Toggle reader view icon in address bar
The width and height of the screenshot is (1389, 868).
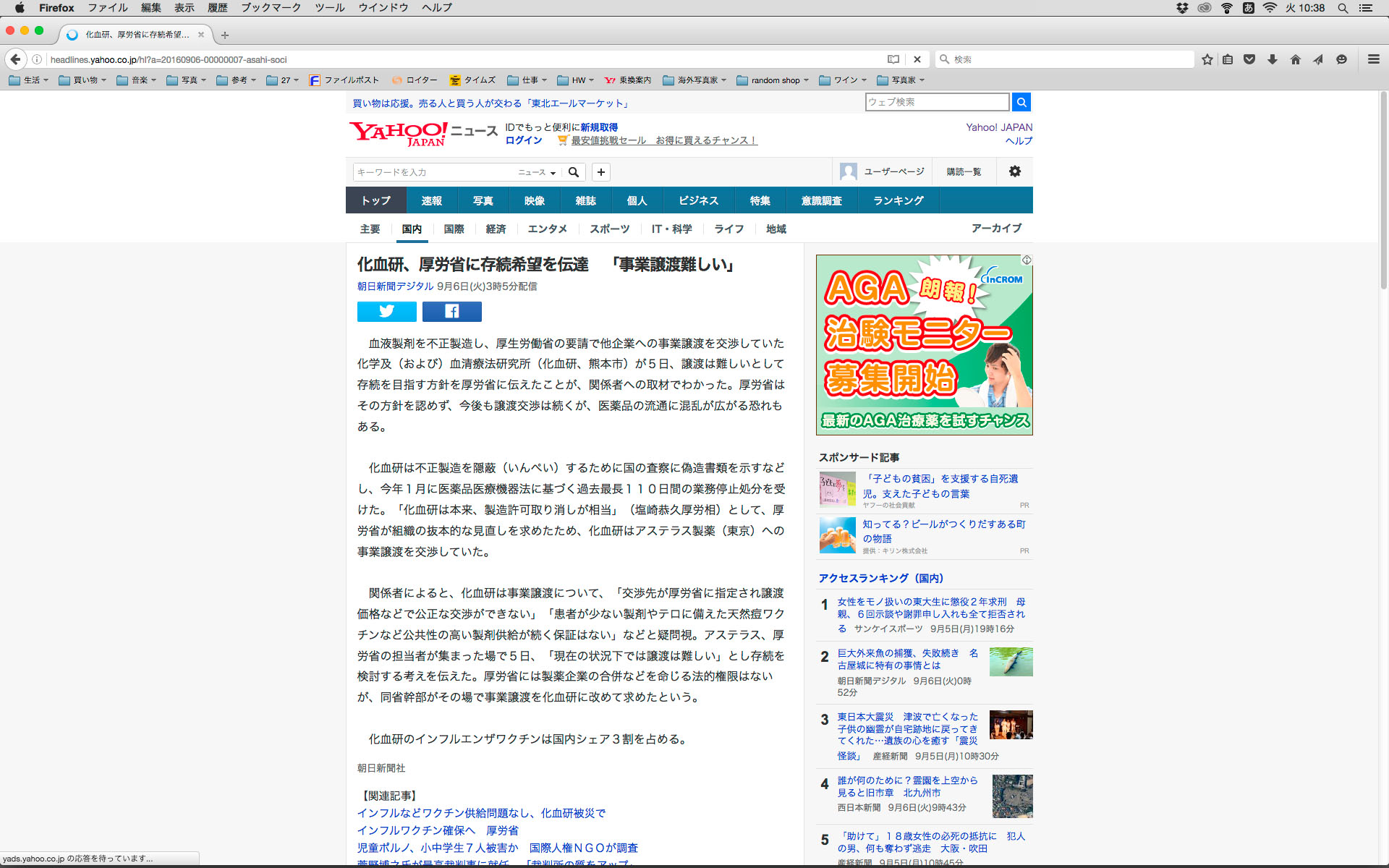893,59
